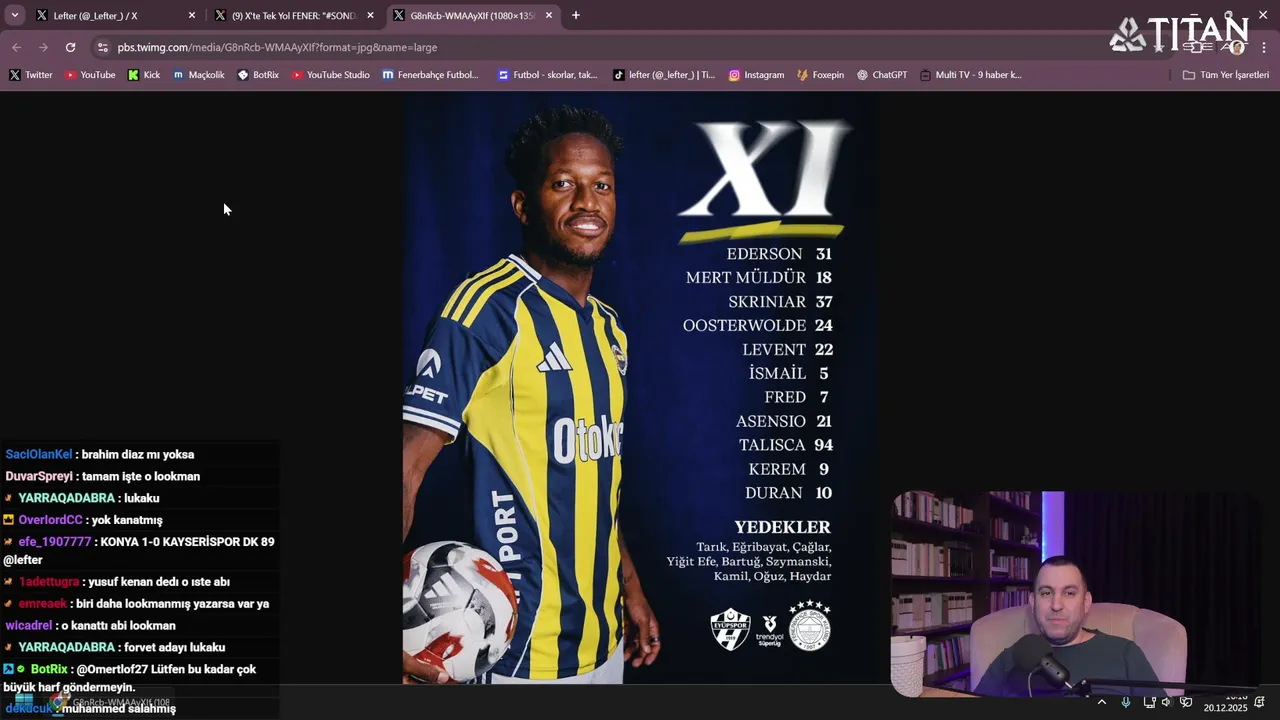The height and width of the screenshot is (720, 1280).
Task: Switch to the X'te Tek Yol FENER tab
Action: pyautogui.click(x=293, y=16)
